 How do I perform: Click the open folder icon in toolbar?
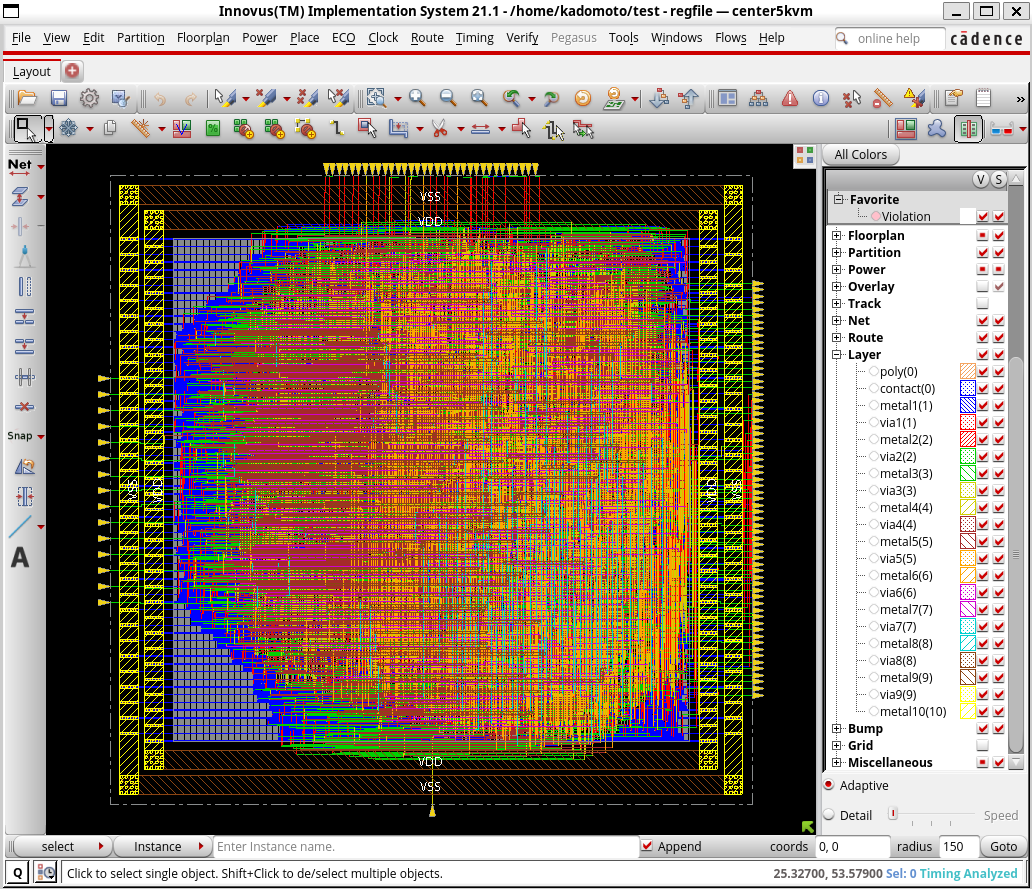click(x=27, y=99)
